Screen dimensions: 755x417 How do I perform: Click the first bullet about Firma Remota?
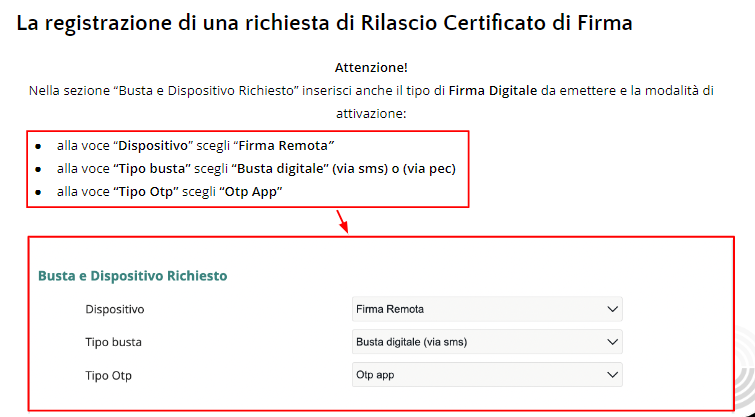click(195, 145)
